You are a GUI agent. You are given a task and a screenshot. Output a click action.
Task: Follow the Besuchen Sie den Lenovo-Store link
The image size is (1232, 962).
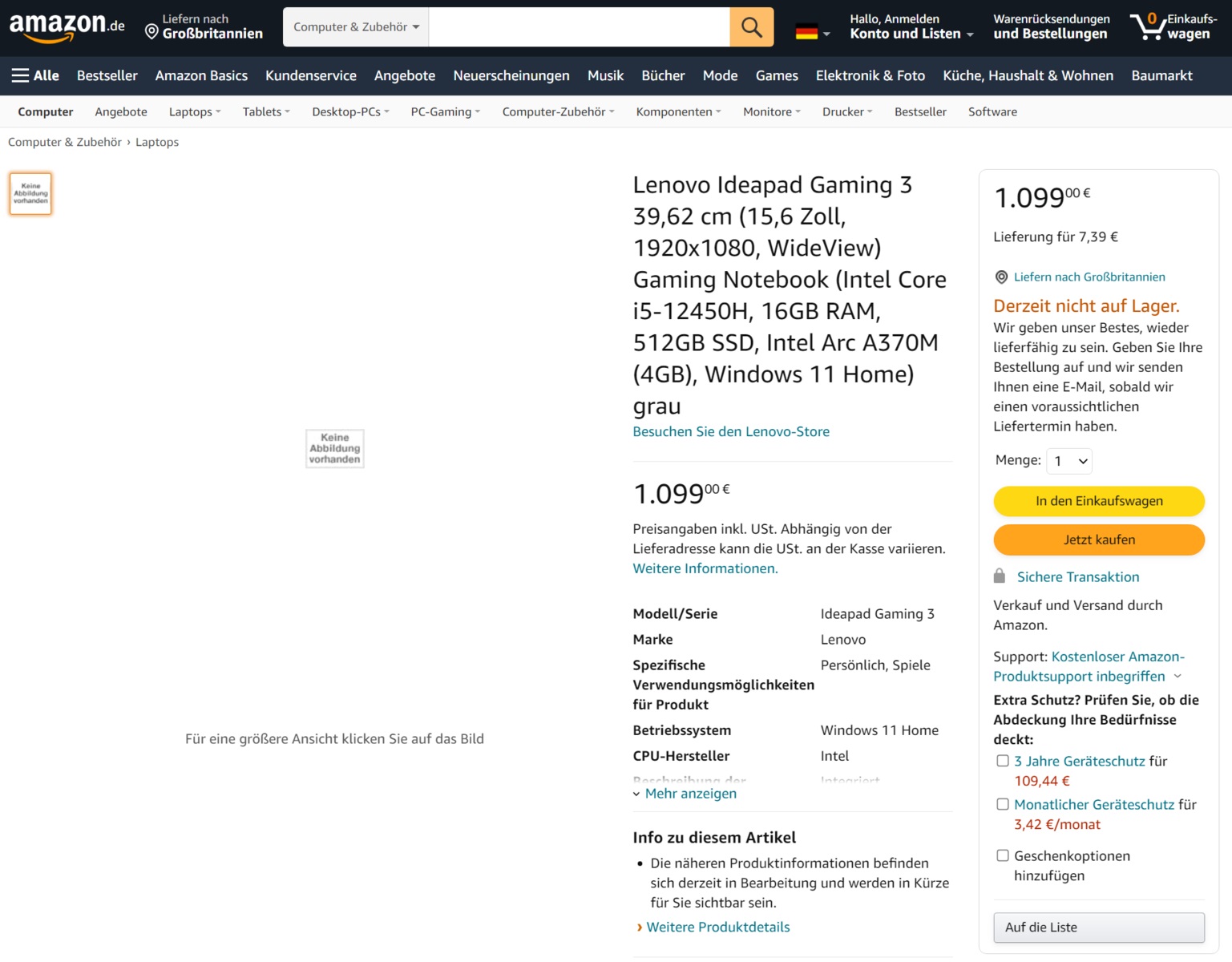point(731,431)
